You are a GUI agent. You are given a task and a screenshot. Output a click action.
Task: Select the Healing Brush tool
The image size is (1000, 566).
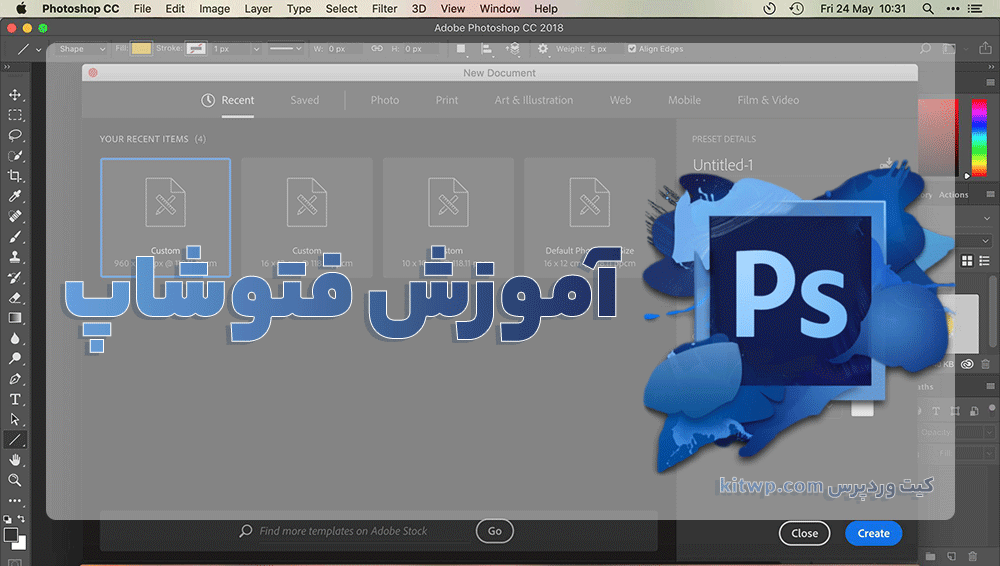15,216
